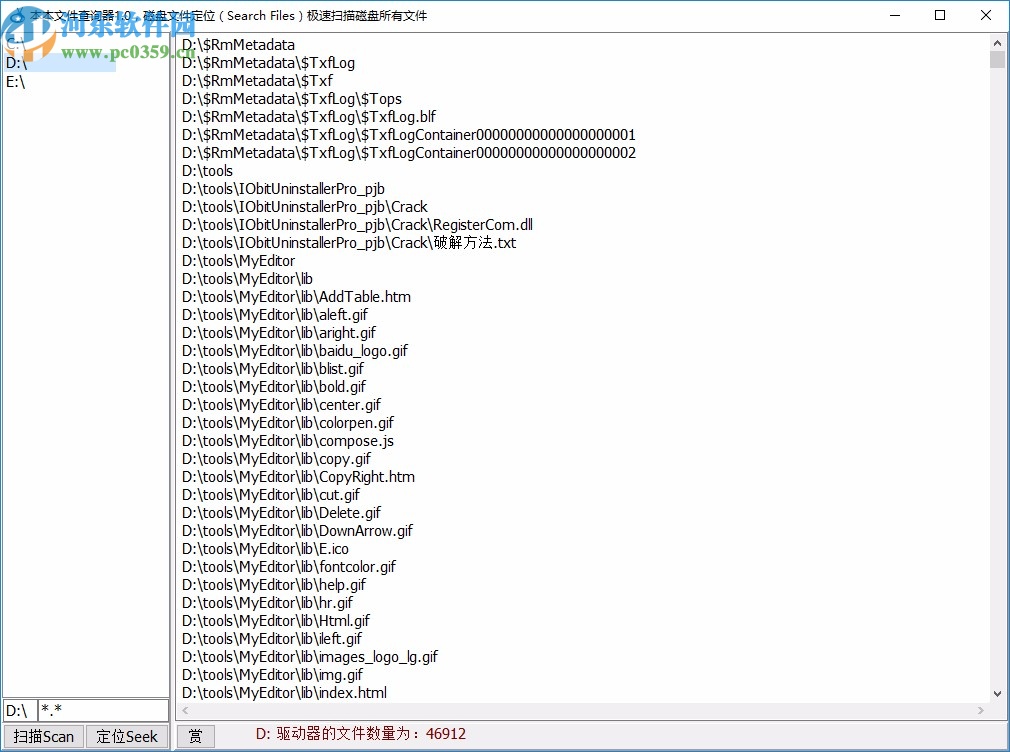Select row RegisterCom.dll
1010x752 pixels.
coord(357,225)
